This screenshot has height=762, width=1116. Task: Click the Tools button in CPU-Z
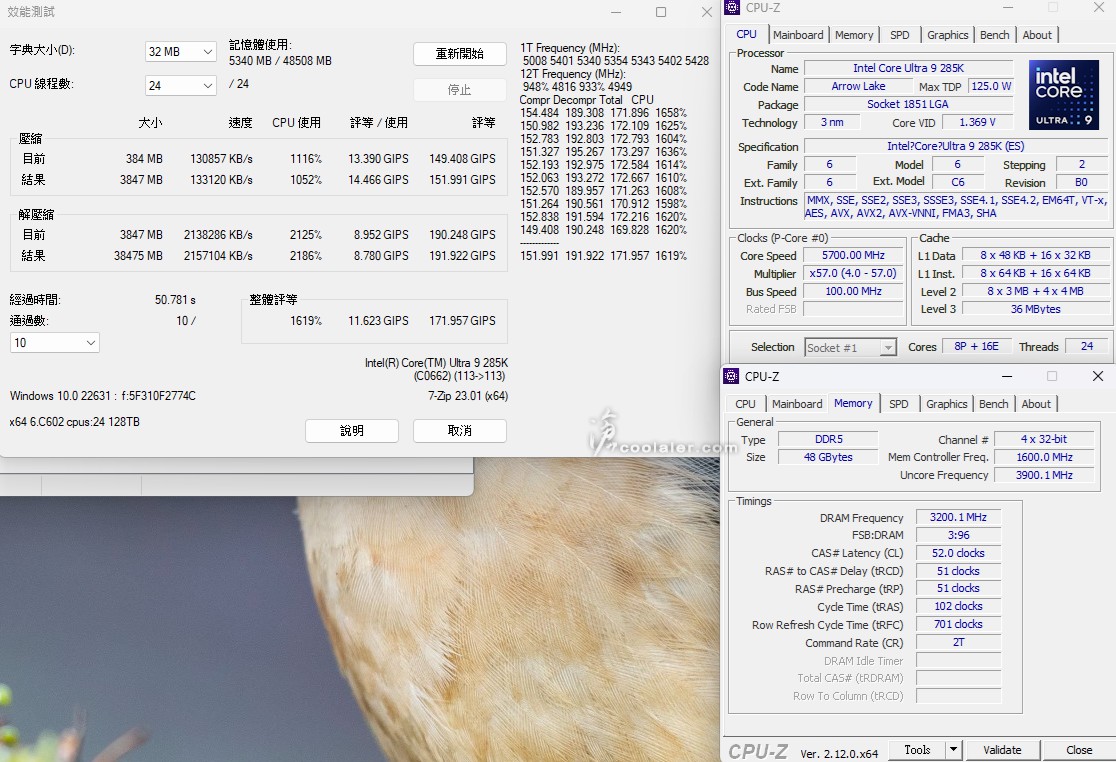point(917,750)
